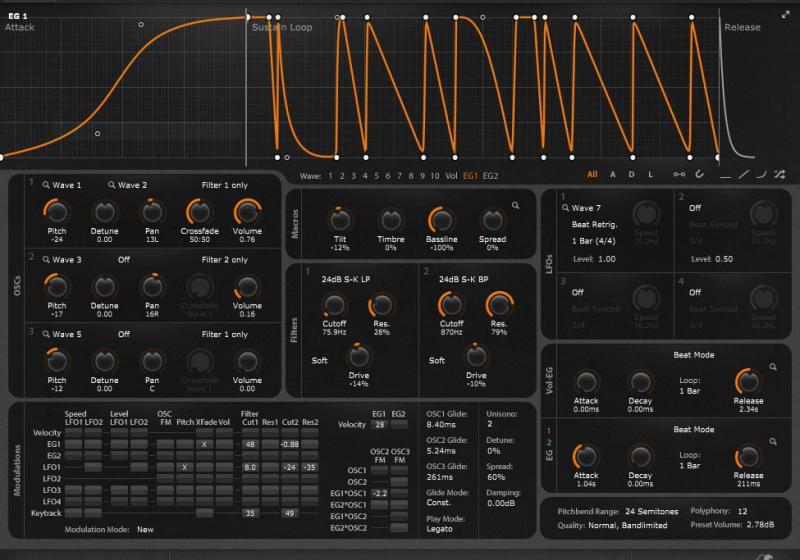Click the Vol EG magnifier icon
800x560 pixels.
tap(773, 367)
